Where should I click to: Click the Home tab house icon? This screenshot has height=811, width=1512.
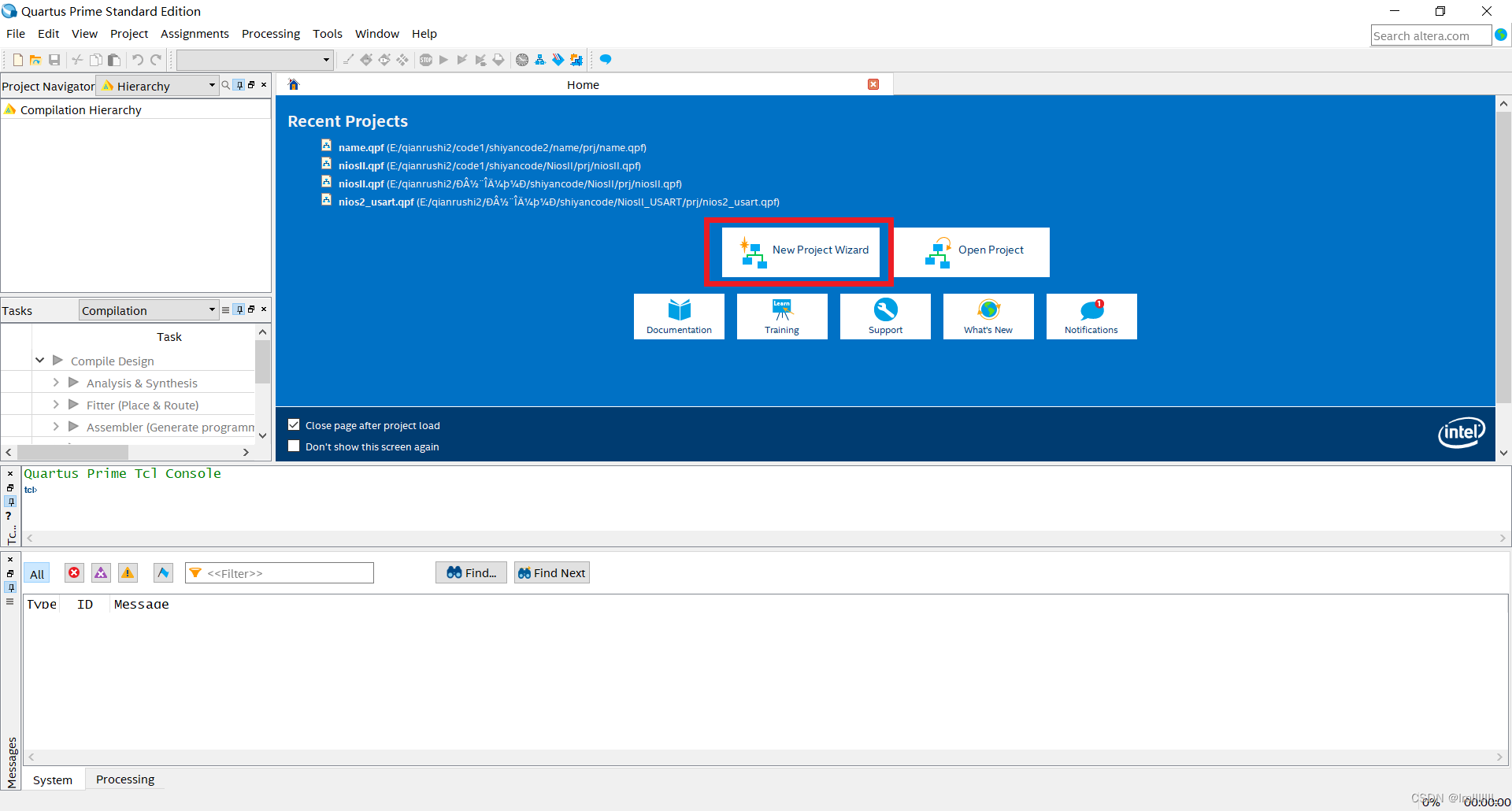pos(294,85)
